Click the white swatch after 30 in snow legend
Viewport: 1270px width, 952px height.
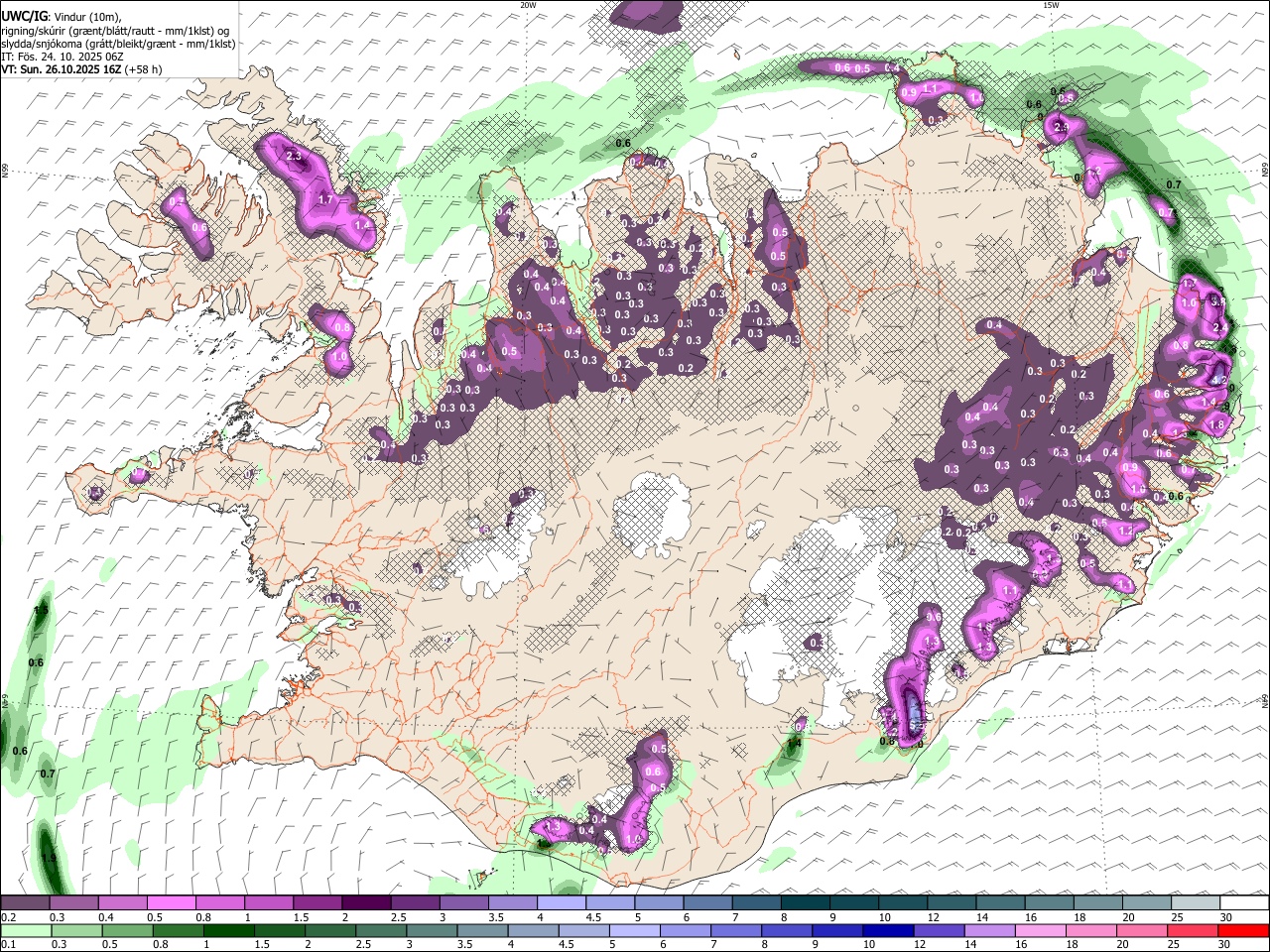coord(1244,903)
